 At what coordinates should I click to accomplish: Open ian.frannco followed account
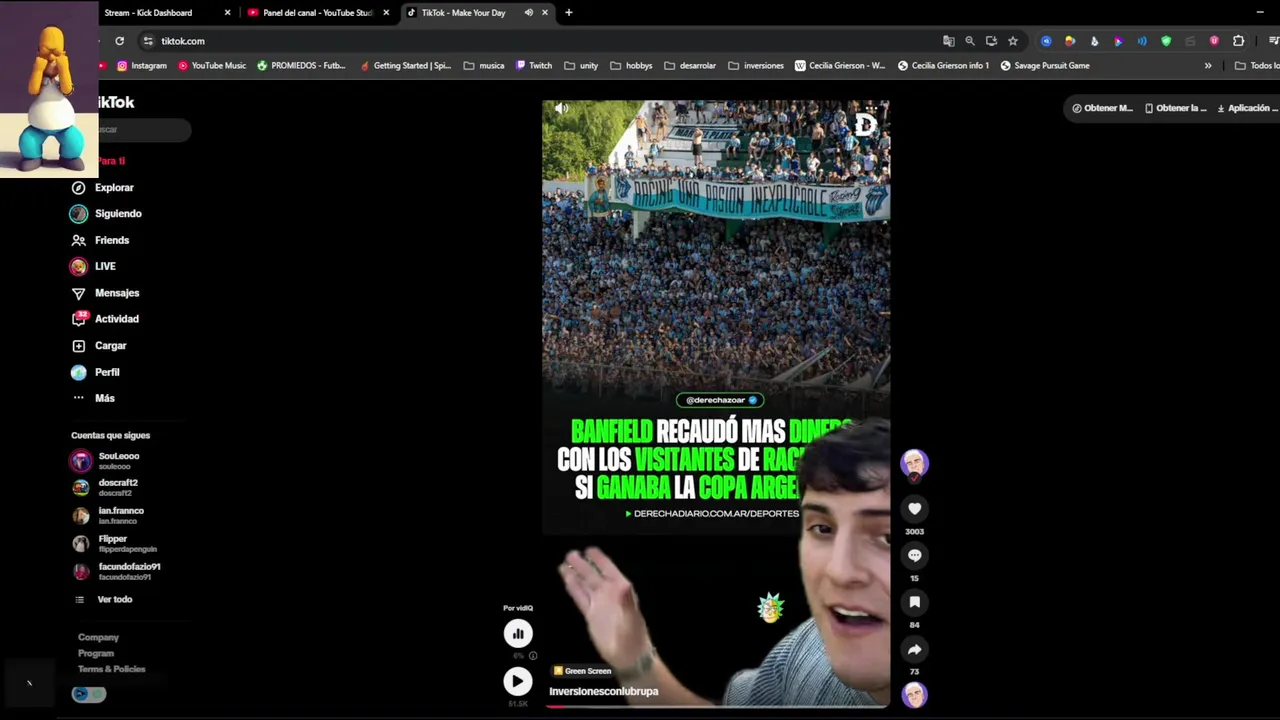[x=107, y=515]
